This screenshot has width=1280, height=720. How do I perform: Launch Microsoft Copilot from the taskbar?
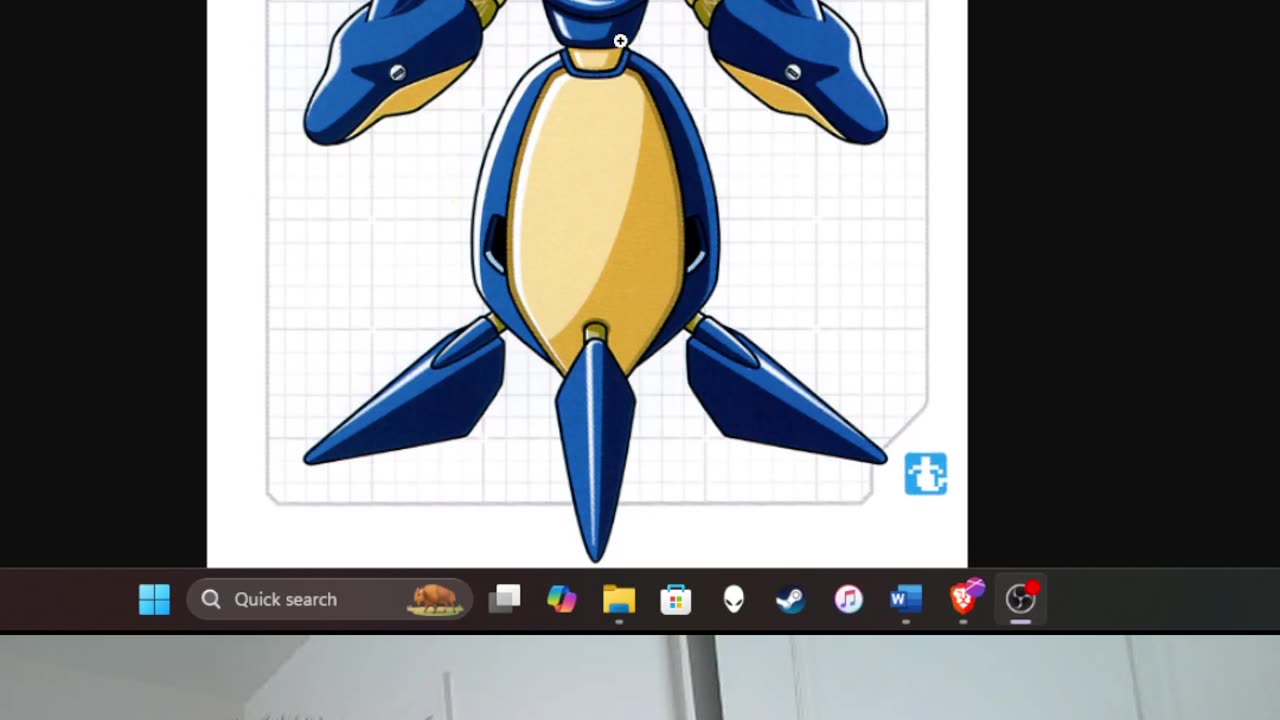[x=561, y=599]
